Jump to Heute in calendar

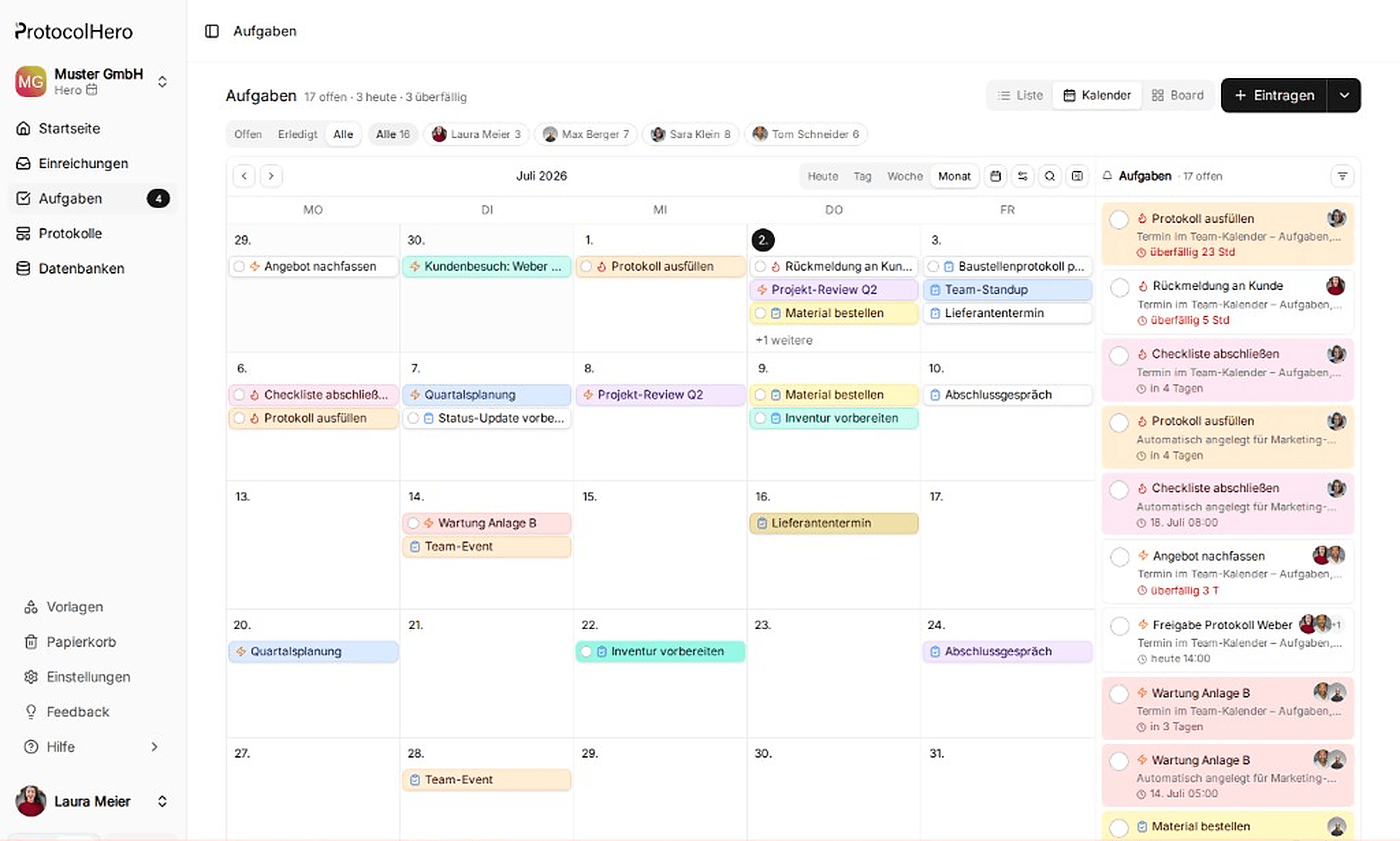pyautogui.click(x=823, y=176)
